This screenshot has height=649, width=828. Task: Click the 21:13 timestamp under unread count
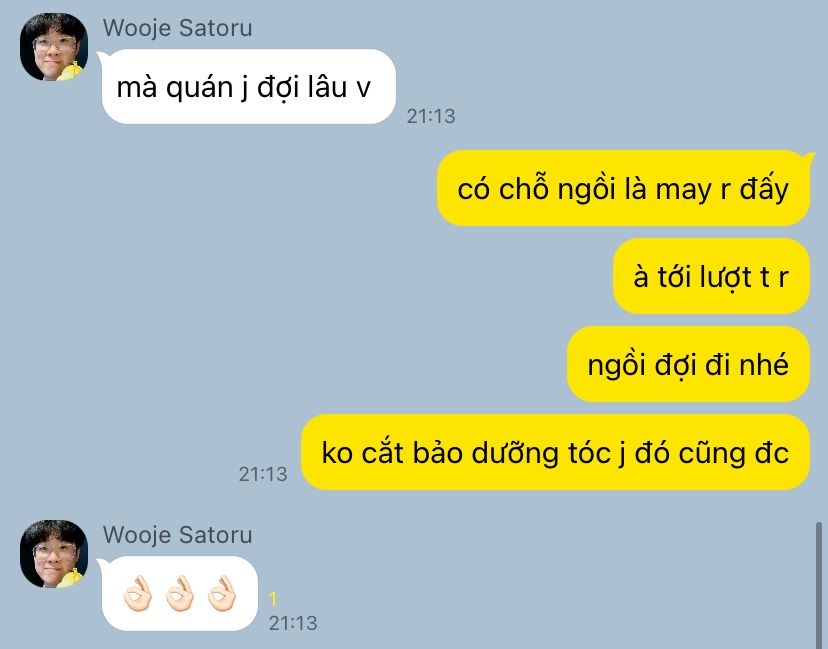click(x=293, y=624)
